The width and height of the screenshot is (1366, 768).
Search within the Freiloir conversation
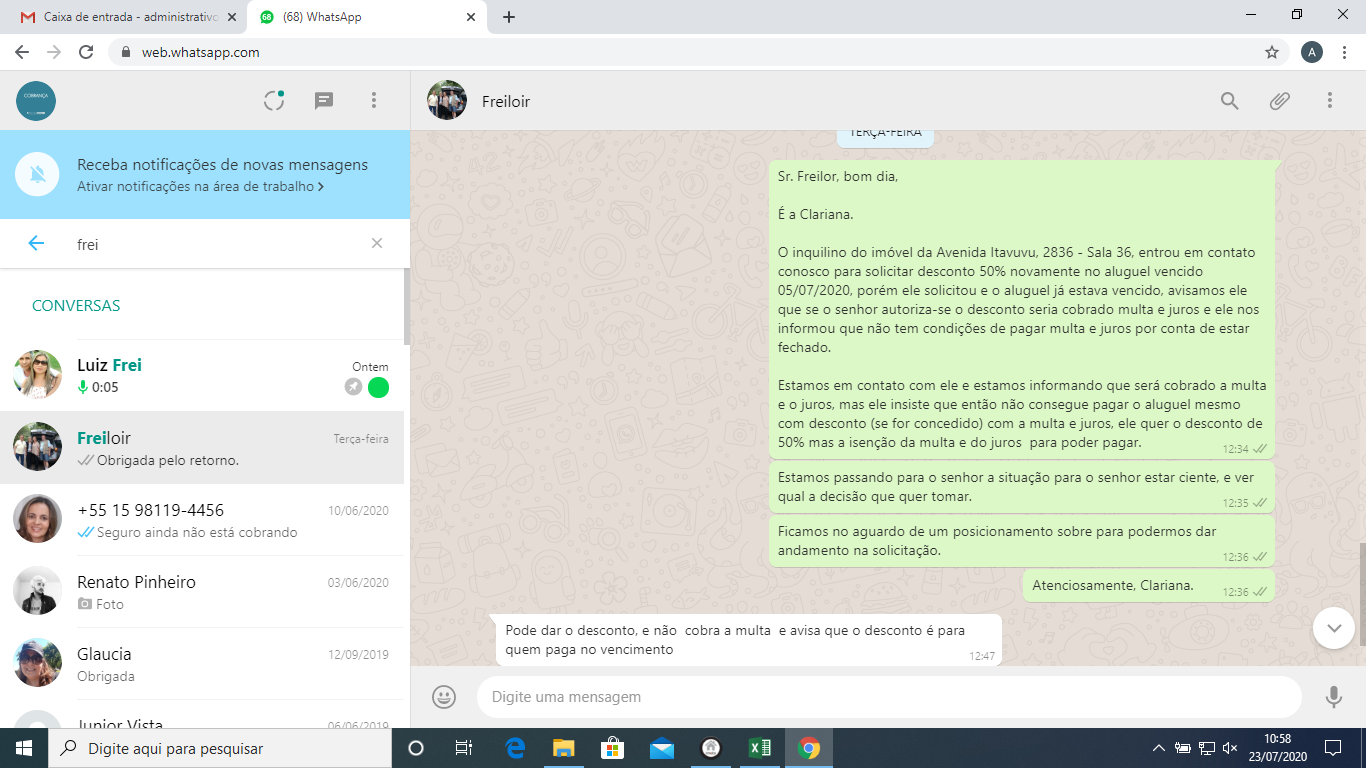coord(1230,100)
